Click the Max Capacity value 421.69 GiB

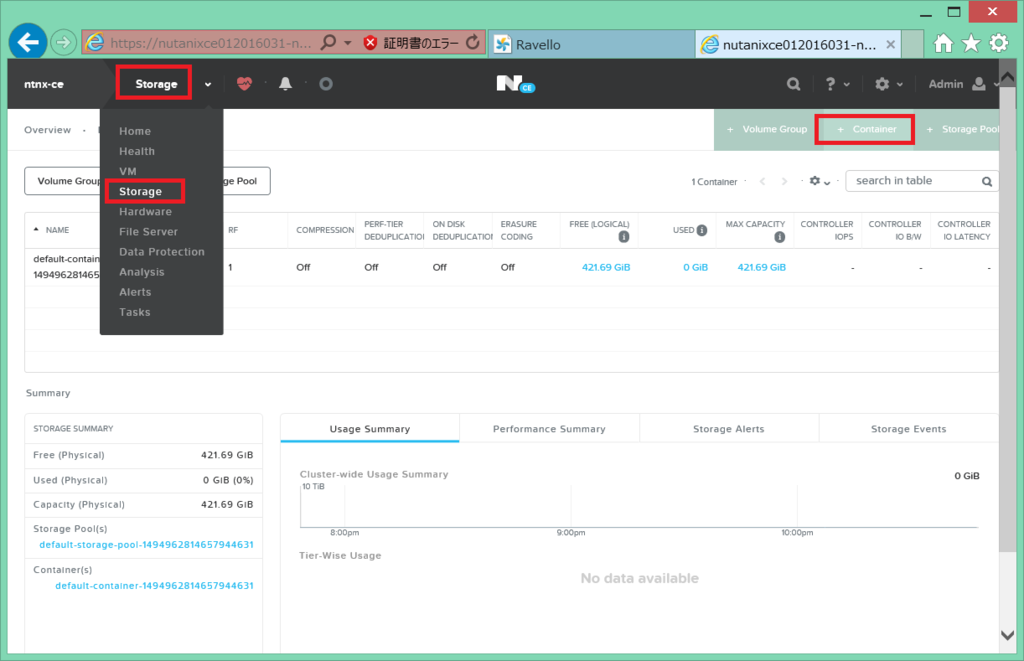pos(761,267)
